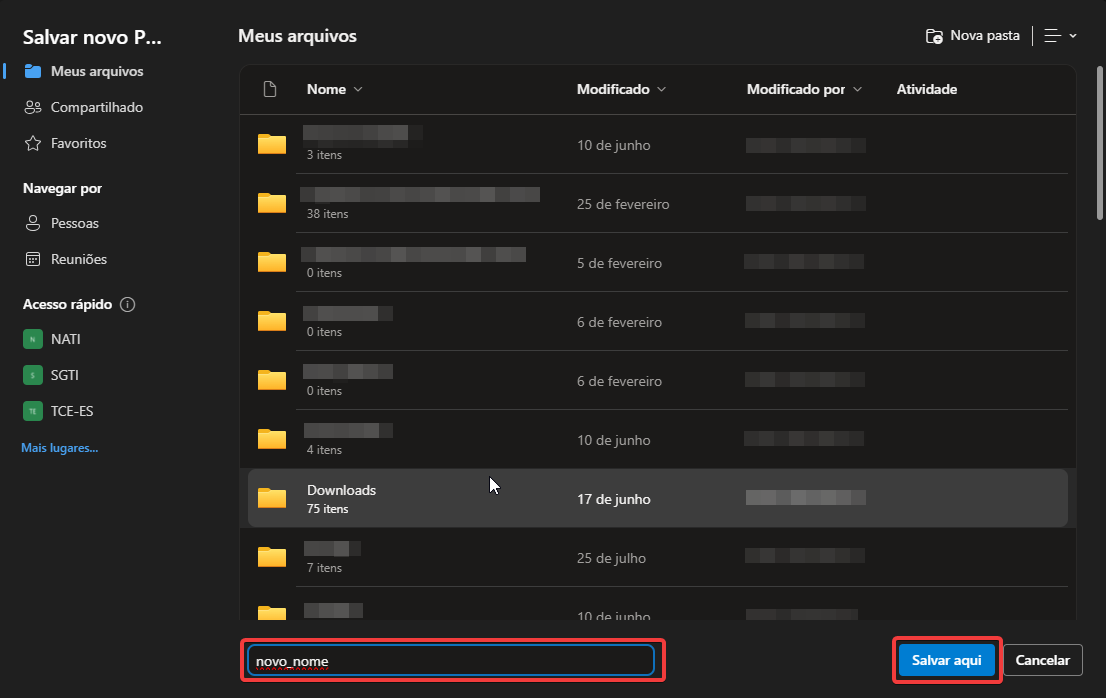The image size is (1106, 698).
Task: Open the Compartilhado section
Action: pos(96,107)
